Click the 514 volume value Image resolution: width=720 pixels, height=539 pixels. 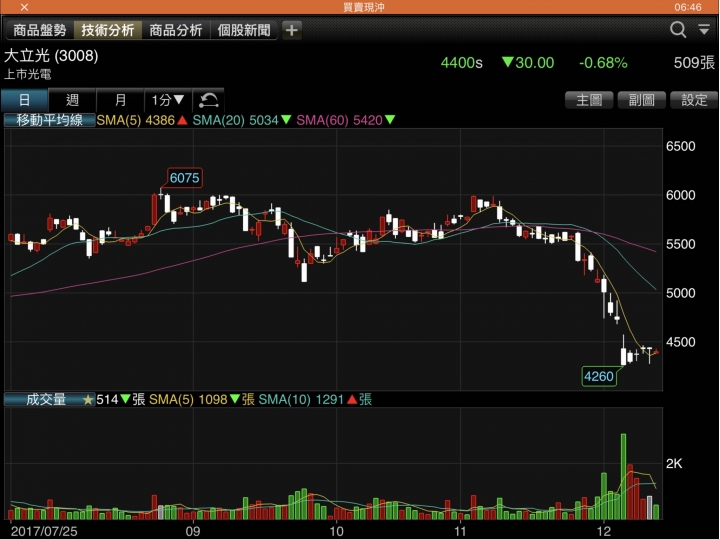coord(107,399)
